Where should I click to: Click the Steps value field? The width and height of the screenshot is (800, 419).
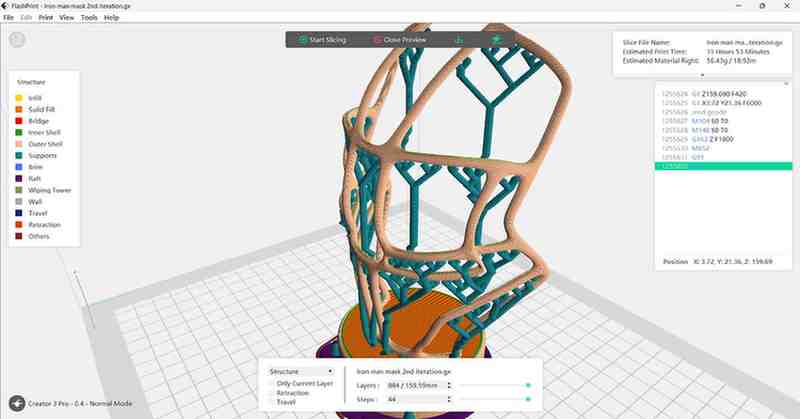coord(415,399)
